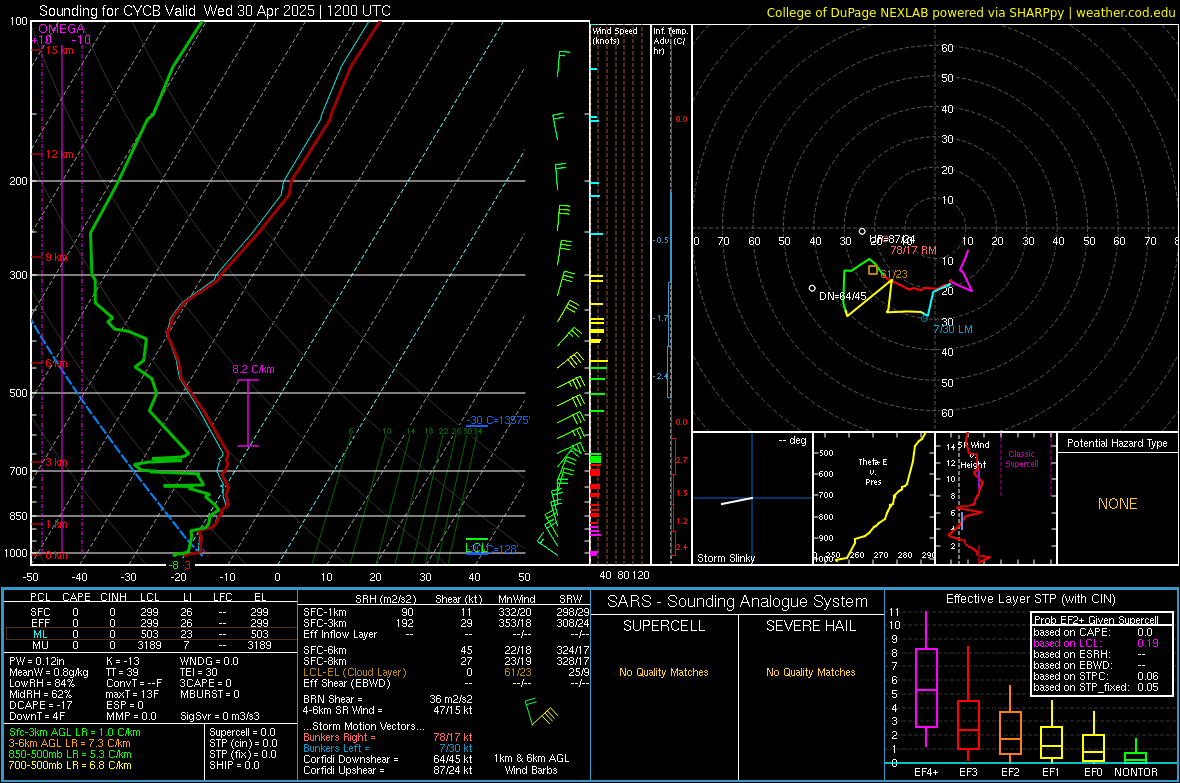Screen dimensions: 1180x783
Task: Click the magenta 'based on LCL:' line
Action: 1096,643
